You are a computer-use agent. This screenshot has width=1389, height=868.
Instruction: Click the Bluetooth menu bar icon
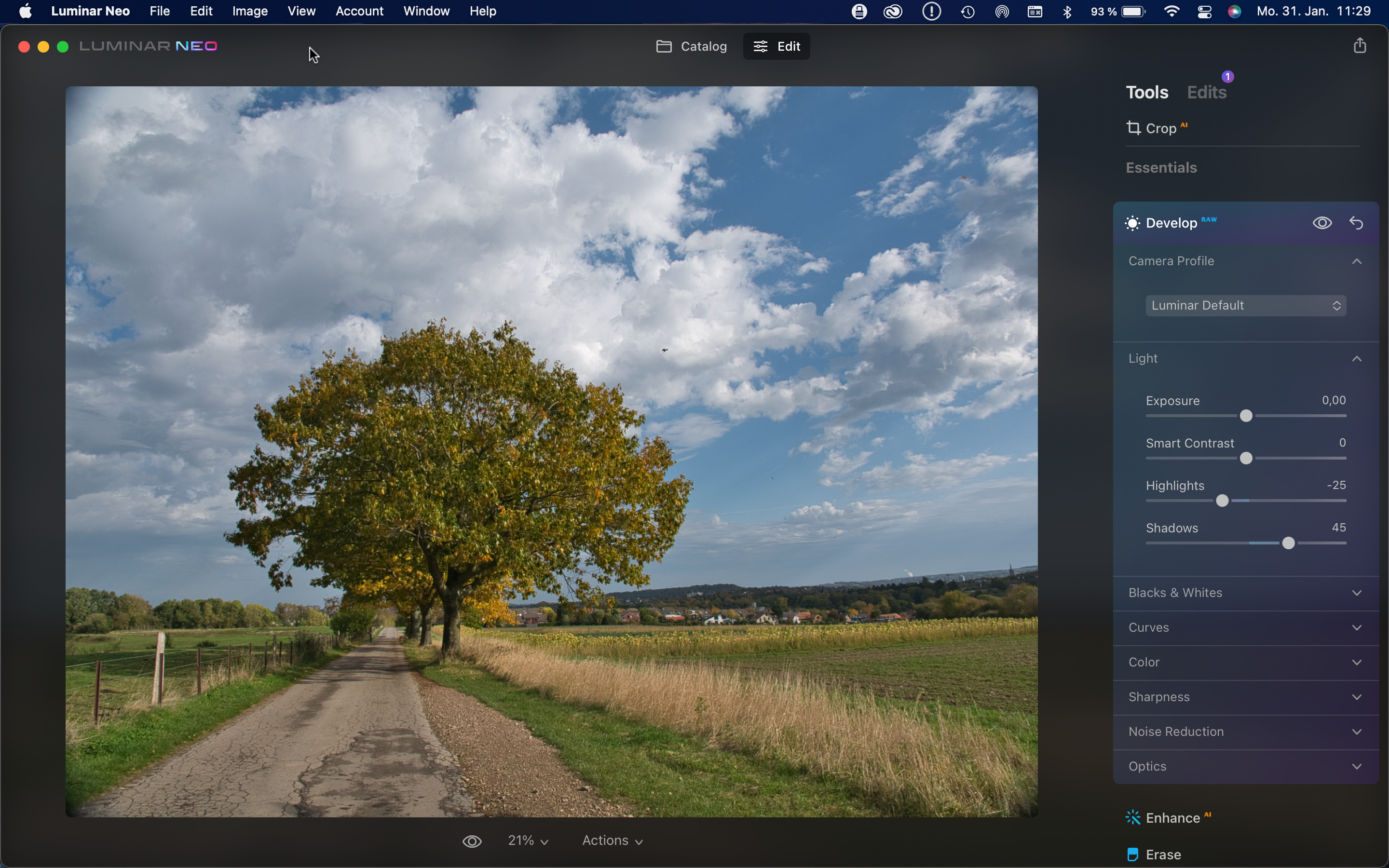(x=1067, y=12)
